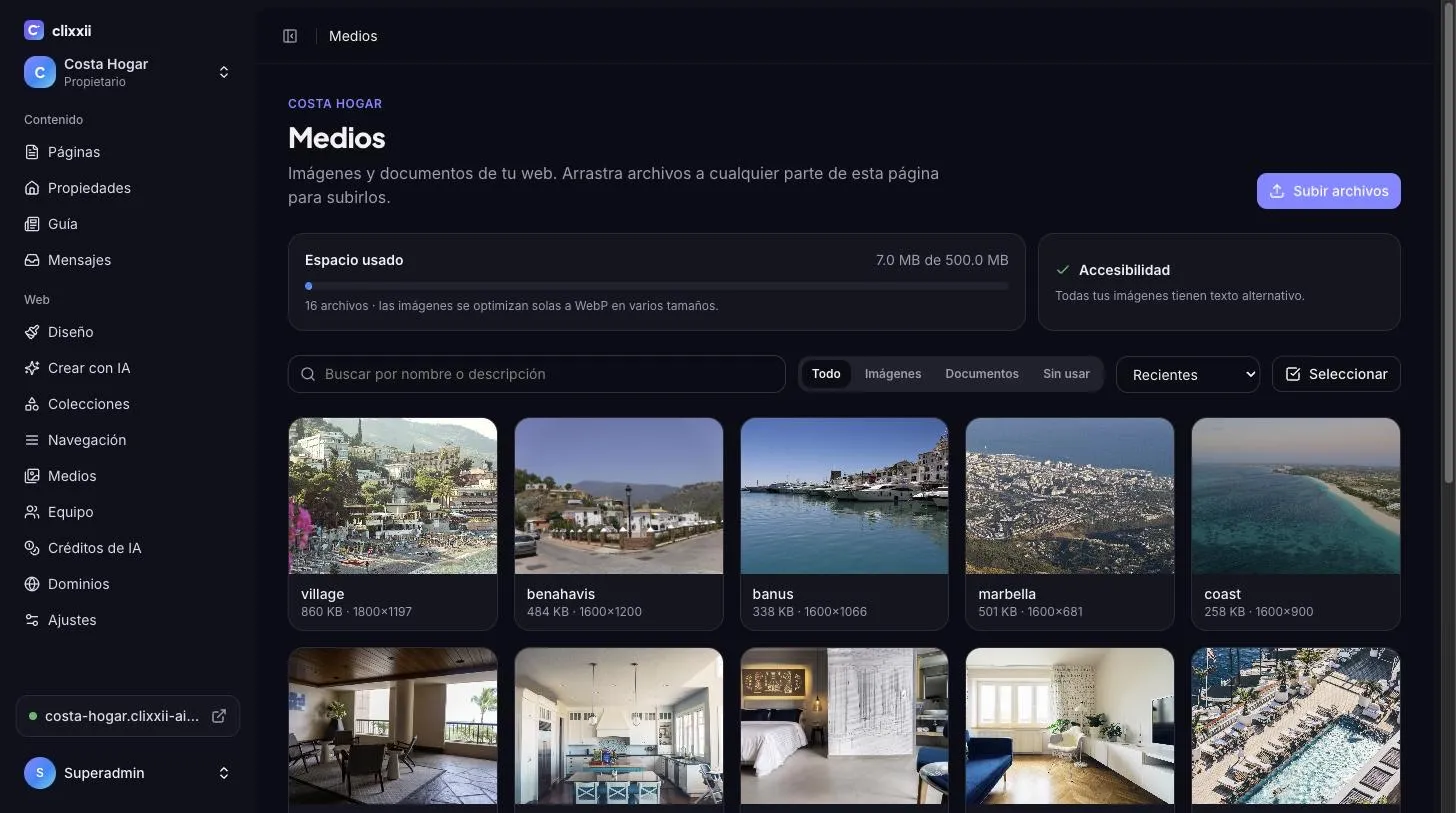This screenshot has width=1456, height=813.
Task: Filter media by Imágenes
Action: click(x=893, y=374)
